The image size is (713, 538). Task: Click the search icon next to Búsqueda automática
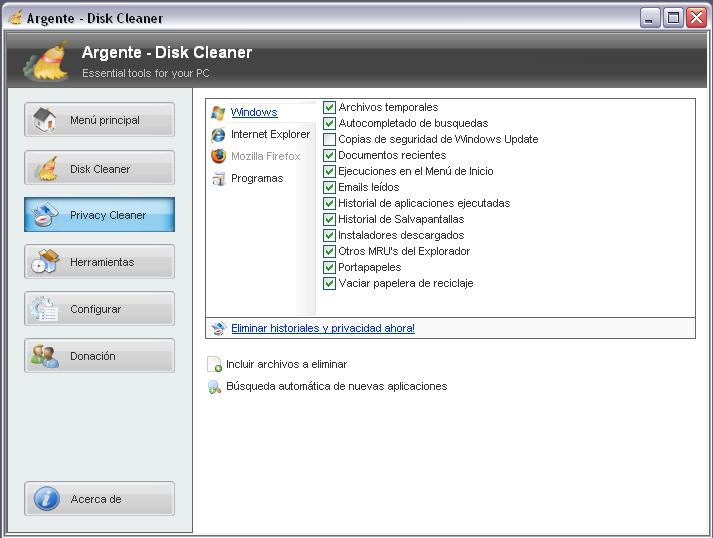coord(214,387)
